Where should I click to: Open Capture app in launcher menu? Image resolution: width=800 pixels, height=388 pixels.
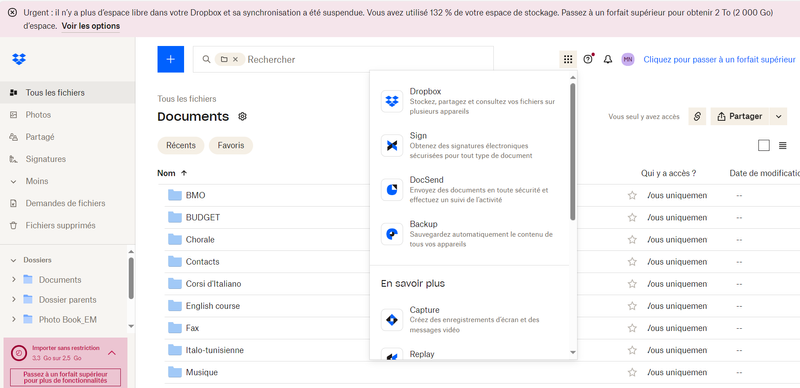tap(469, 320)
